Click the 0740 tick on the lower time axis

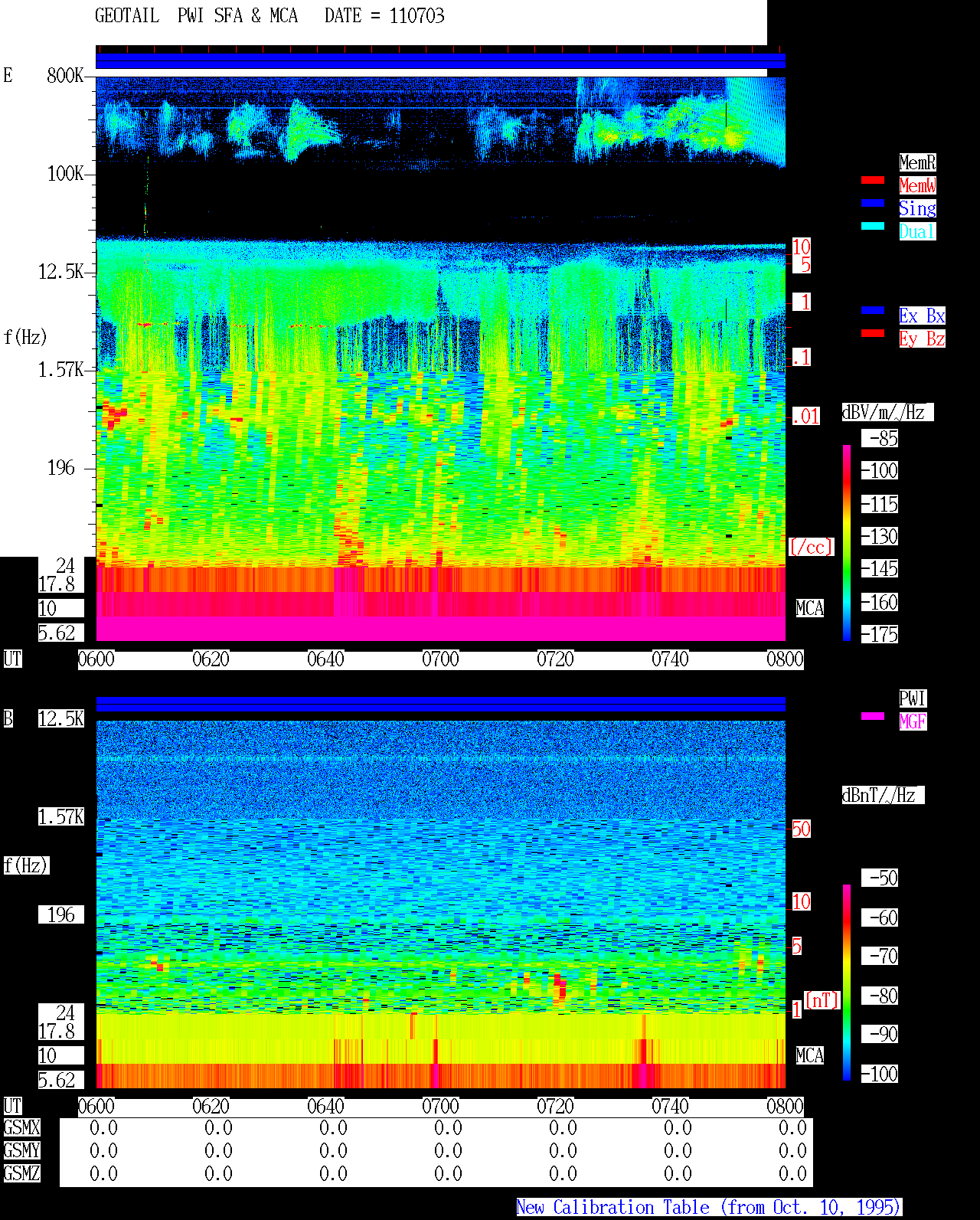tap(671, 1107)
